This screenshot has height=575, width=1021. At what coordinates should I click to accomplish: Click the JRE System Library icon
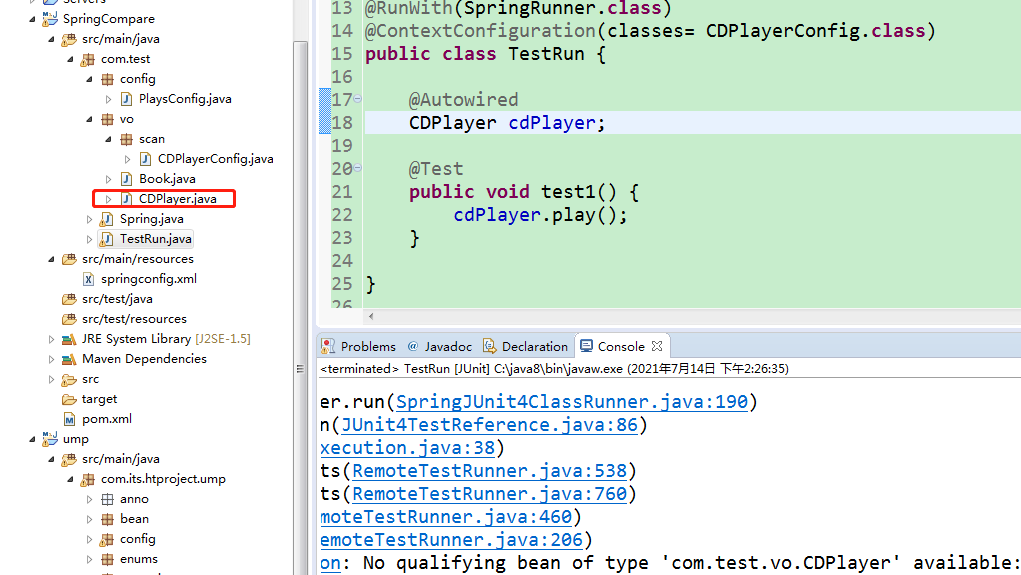(69, 339)
